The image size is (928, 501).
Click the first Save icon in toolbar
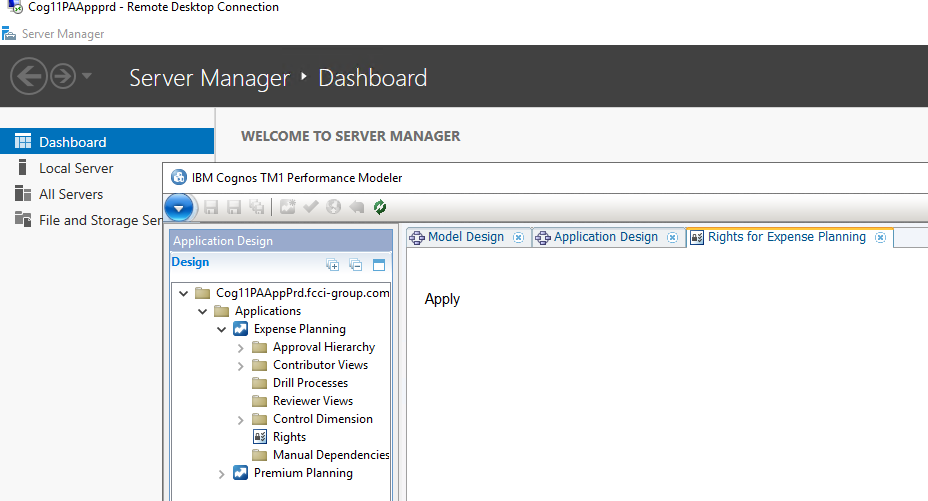(211, 207)
